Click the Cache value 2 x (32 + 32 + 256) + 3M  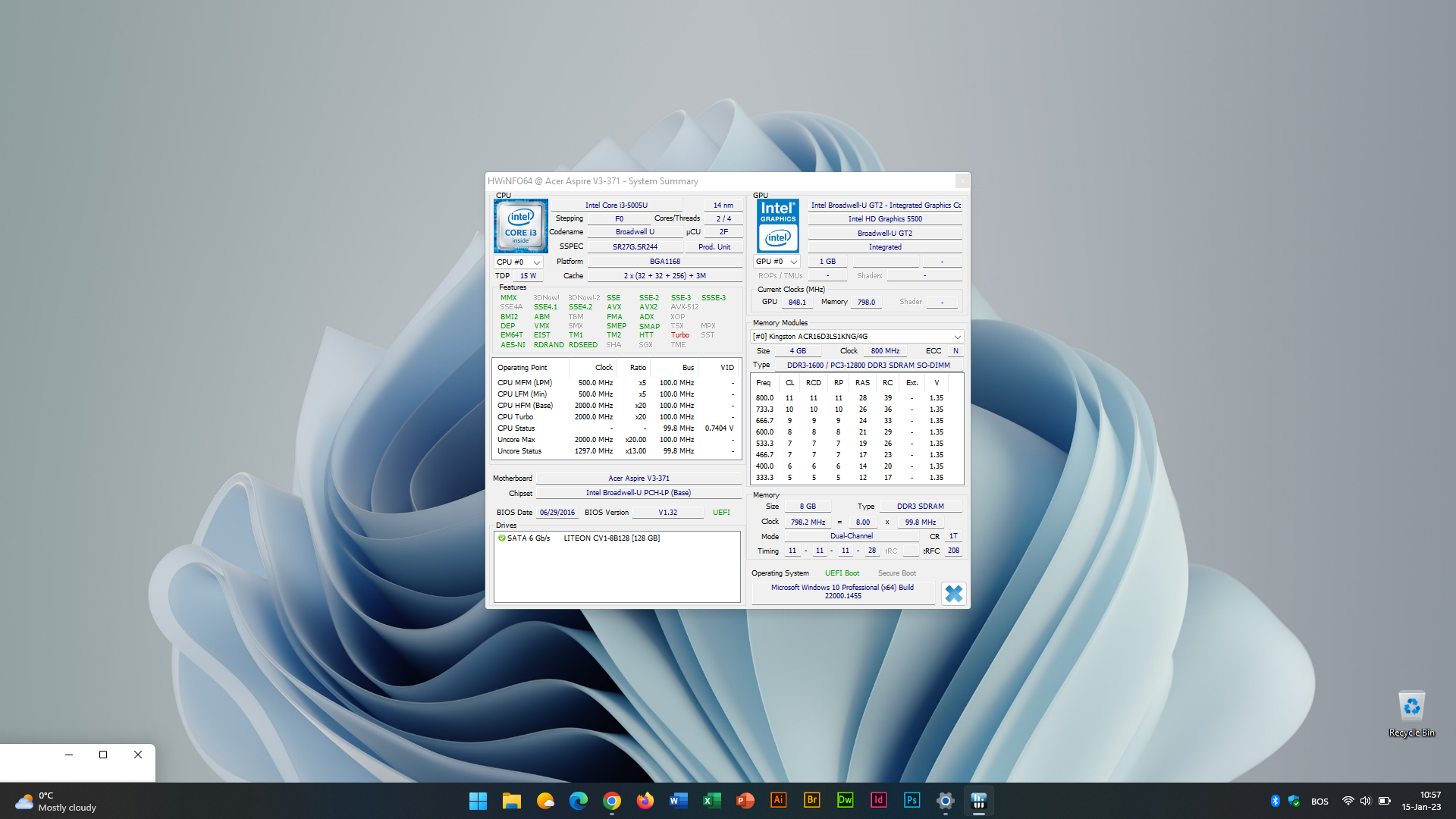(664, 276)
